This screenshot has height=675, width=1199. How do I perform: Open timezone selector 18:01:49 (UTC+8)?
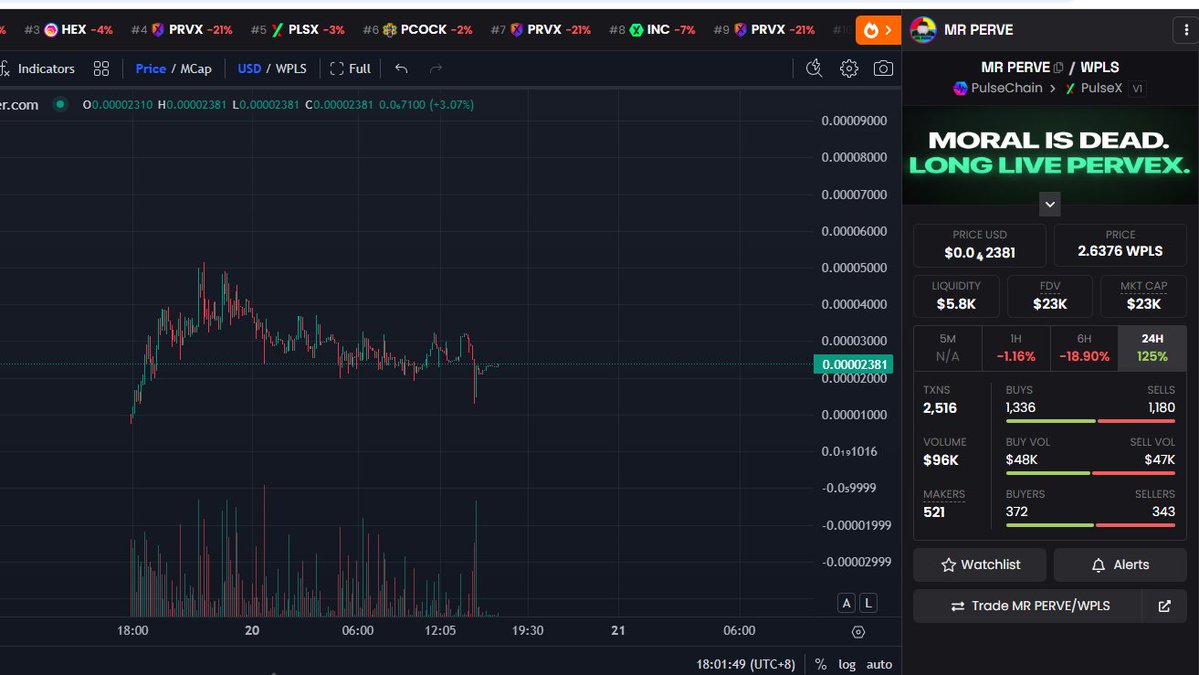tap(746, 664)
